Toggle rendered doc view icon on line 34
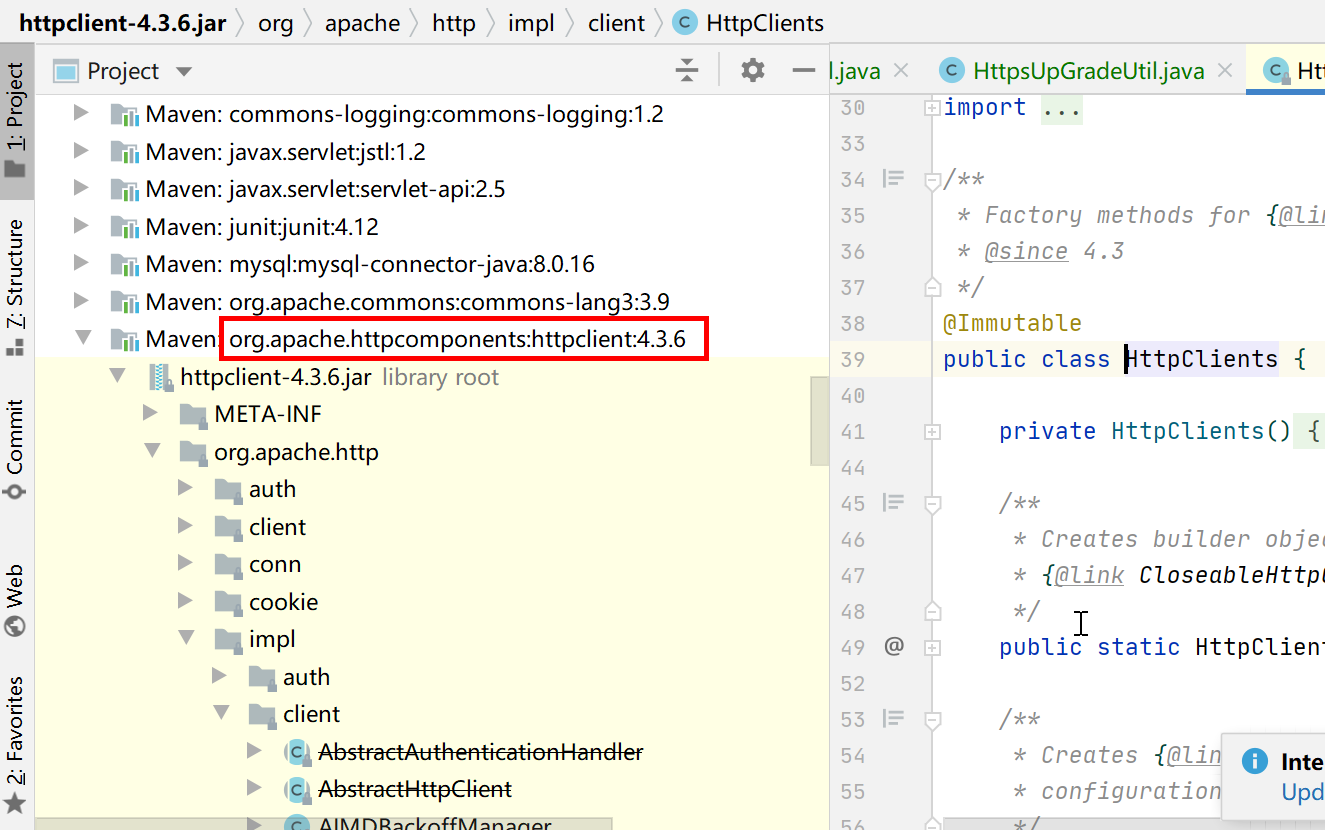The image size is (1325, 830). click(893, 179)
